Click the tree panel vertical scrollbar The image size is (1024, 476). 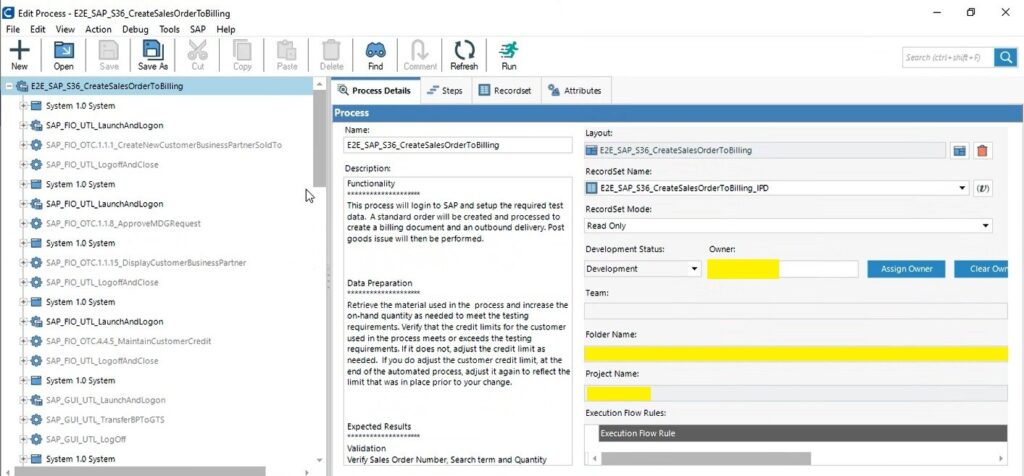[x=319, y=139]
